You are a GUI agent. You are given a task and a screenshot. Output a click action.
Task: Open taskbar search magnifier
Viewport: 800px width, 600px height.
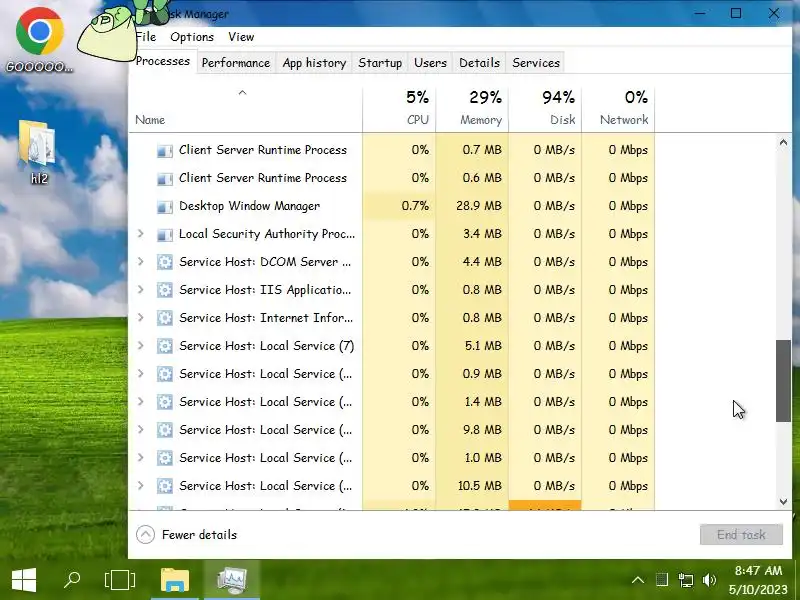click(72, 580)
